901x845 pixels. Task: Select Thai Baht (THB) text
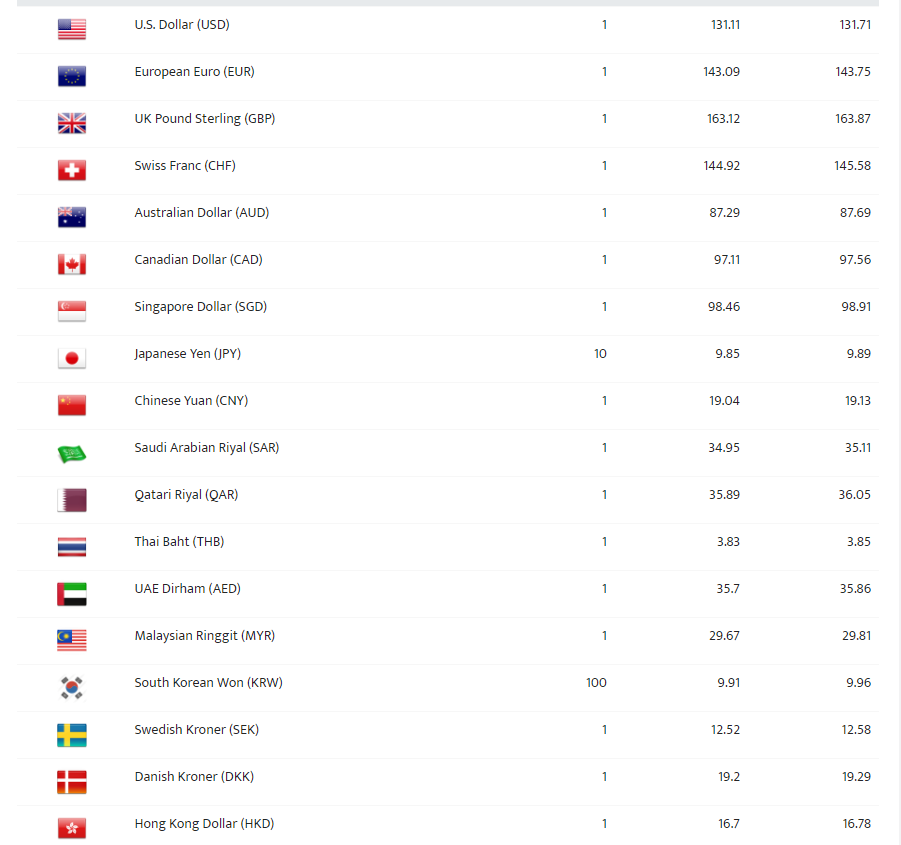click(x=179, y=542)
